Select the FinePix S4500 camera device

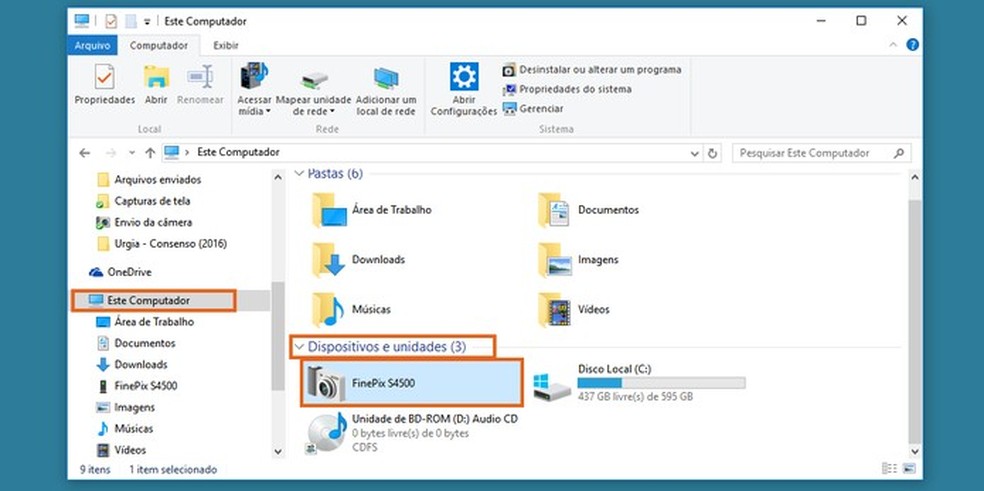click(x=412, y=383)
